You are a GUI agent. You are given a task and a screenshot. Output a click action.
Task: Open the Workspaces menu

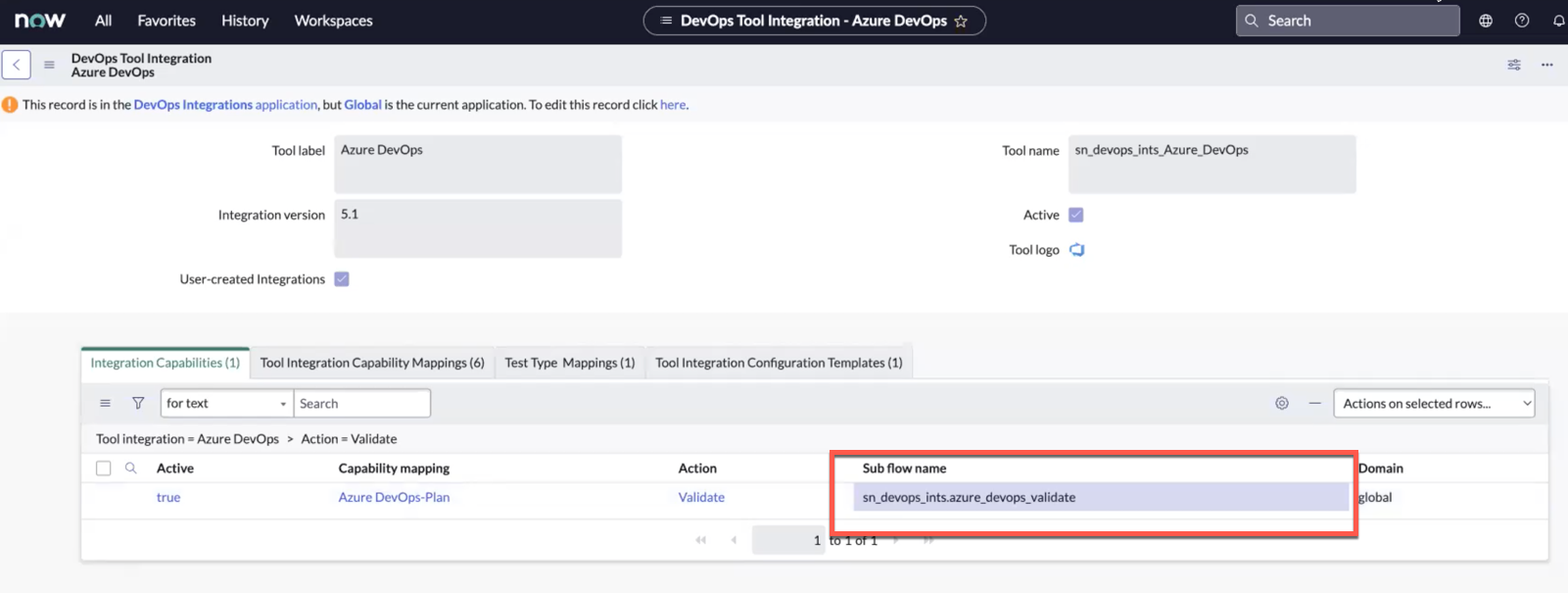click(x=333, y=21)
